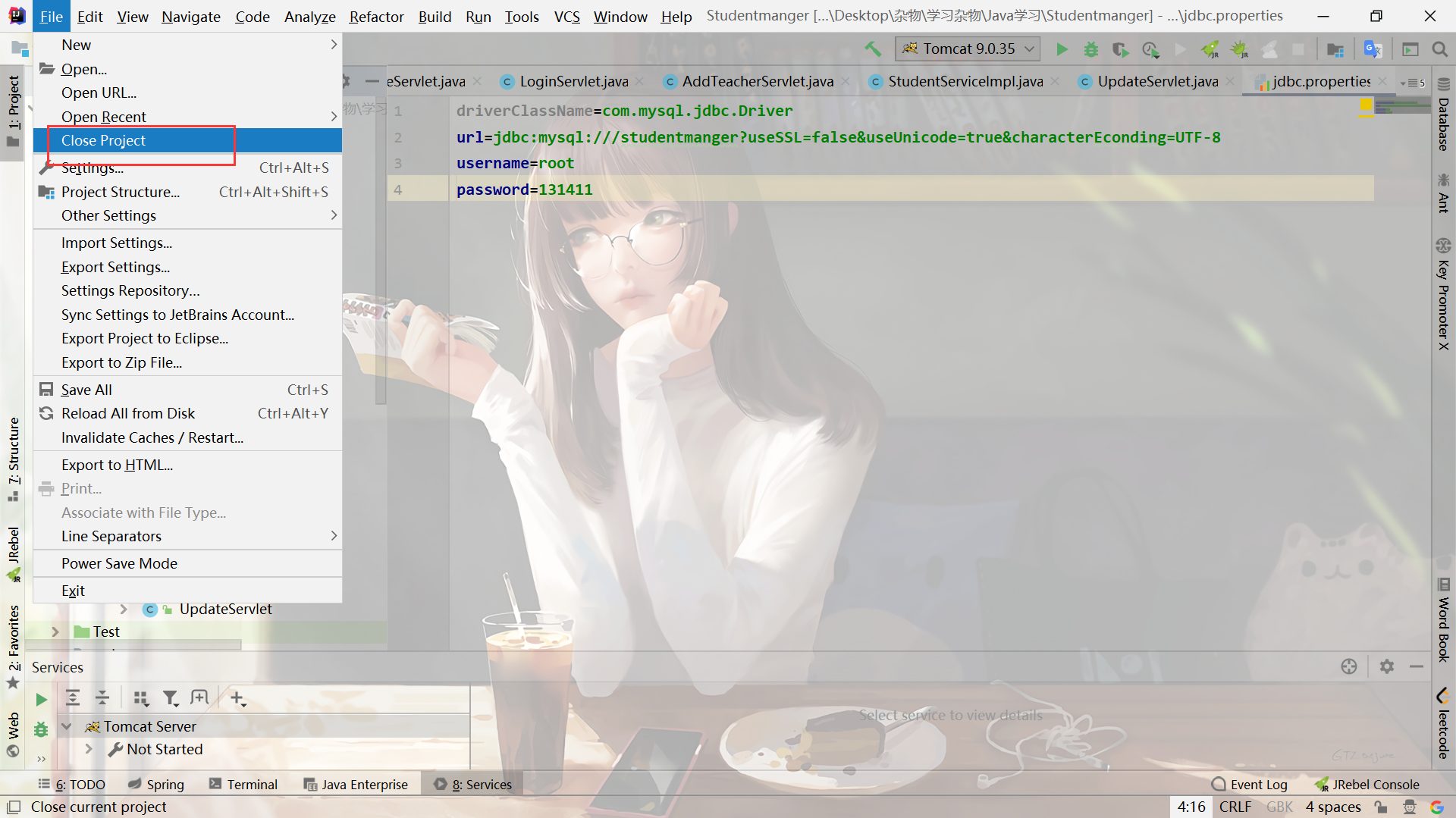Open the Services panel settings gear
The image size is (1456, 818).
(1387, 666)
